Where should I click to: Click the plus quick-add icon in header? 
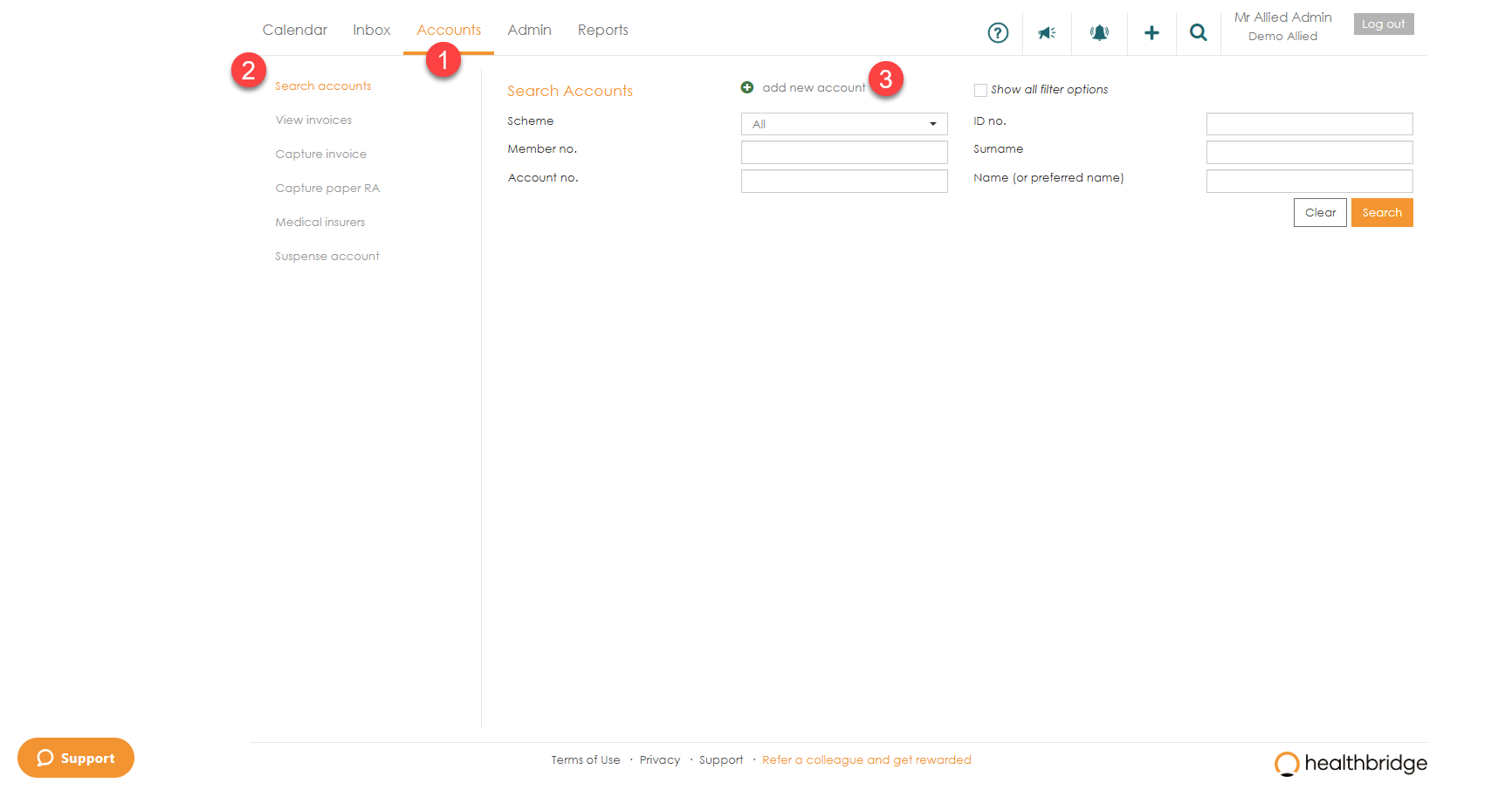[1151, 33]
